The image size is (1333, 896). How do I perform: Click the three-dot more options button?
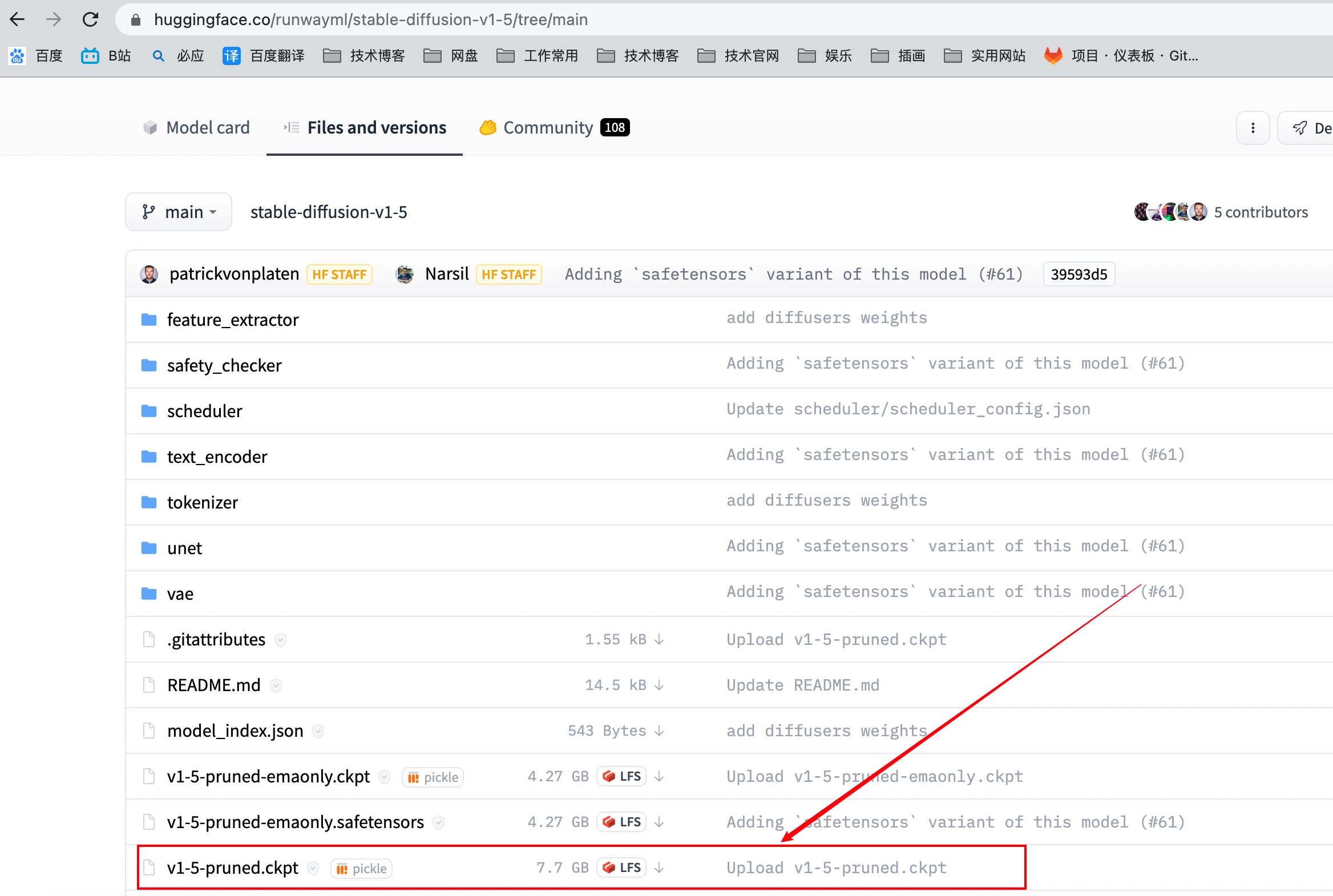tap(1253, 128)
